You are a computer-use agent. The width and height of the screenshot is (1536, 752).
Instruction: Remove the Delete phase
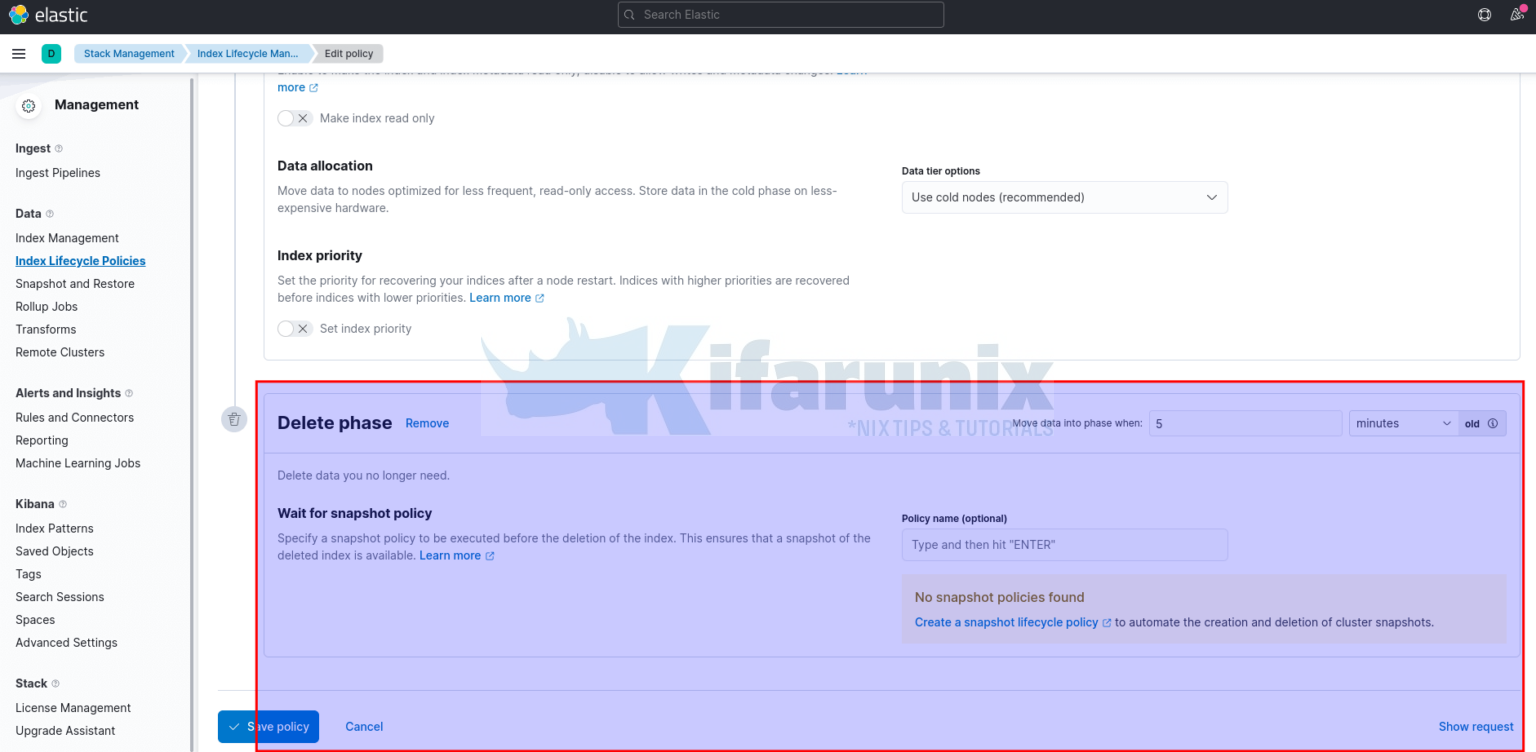[427, 423]
